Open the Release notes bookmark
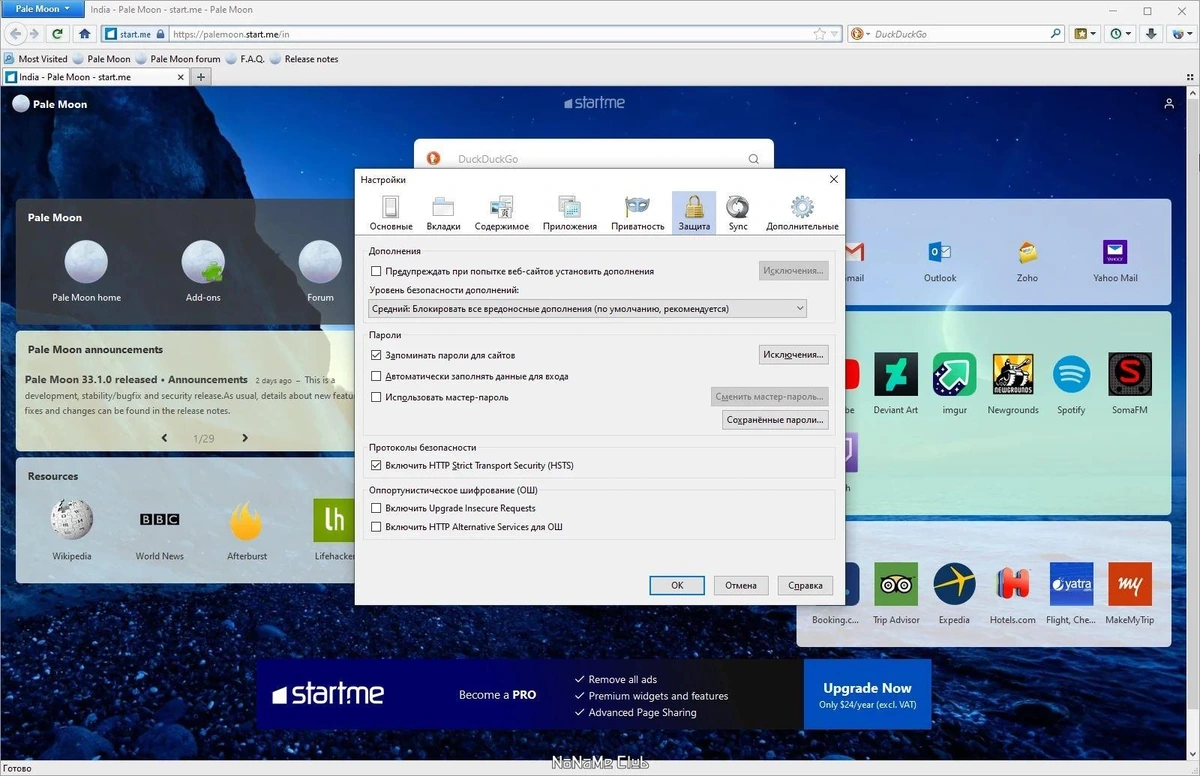 (x=305, y=59)
